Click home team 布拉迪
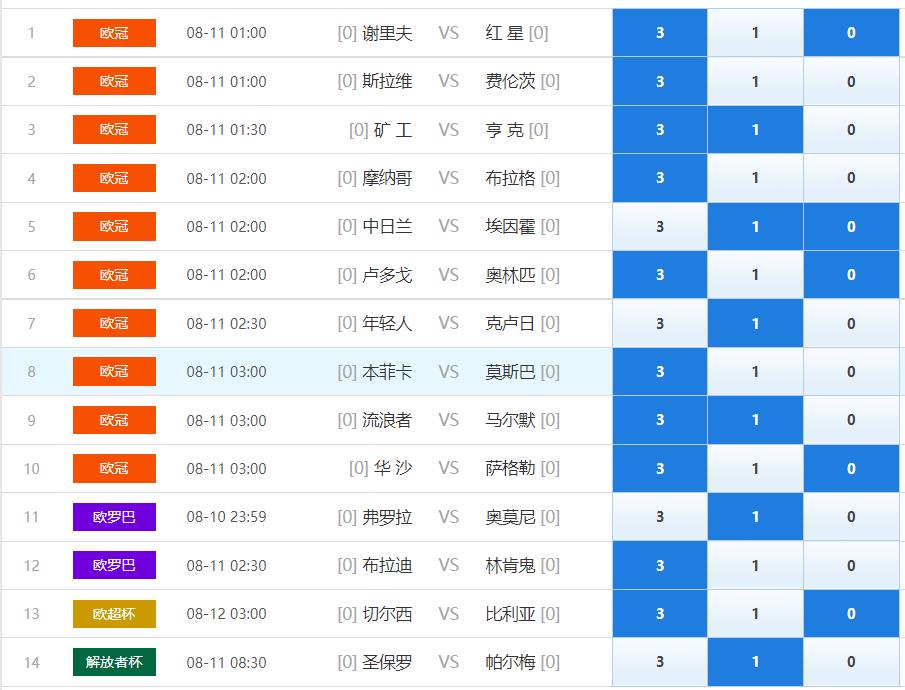This screenshot has width=905, height=690. click(x=387, y=565)
